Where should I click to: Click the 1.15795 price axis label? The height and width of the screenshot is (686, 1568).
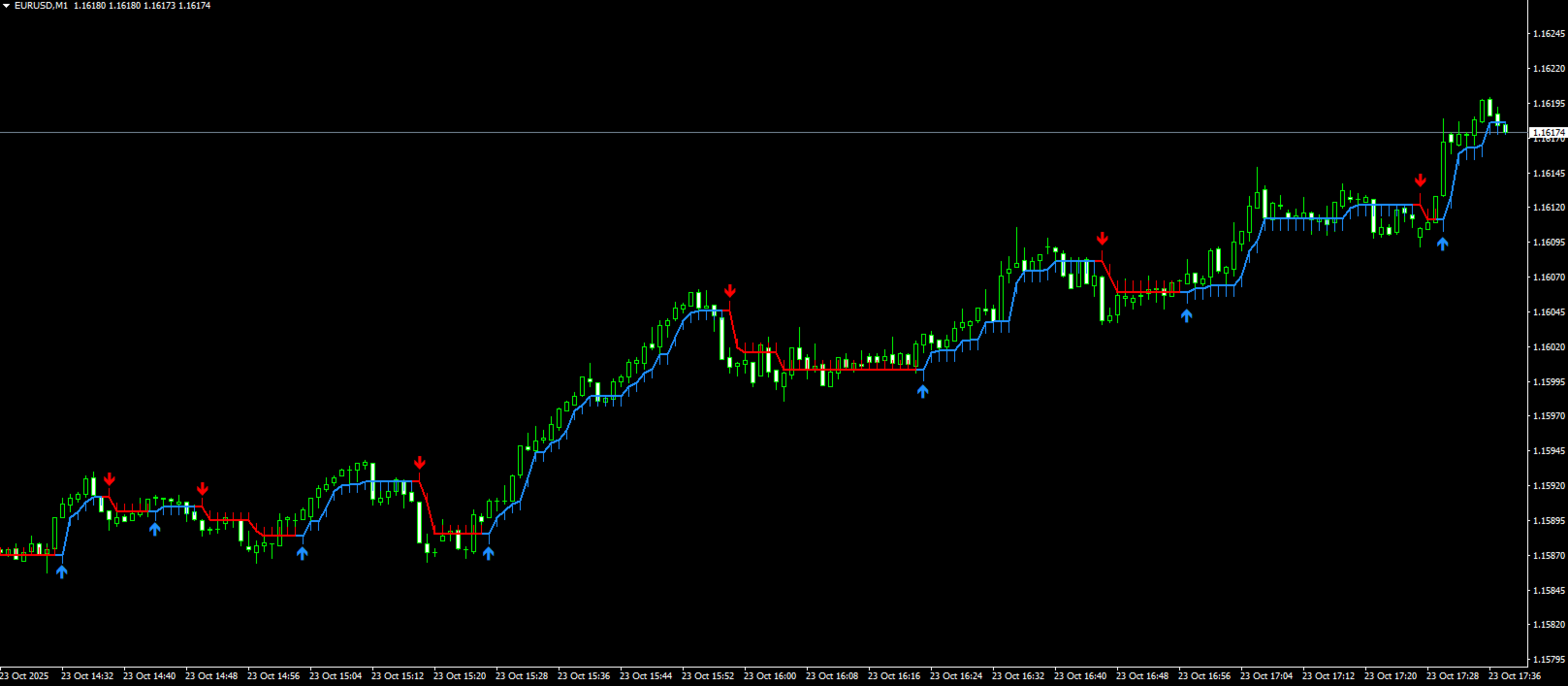pos(1549,660)
